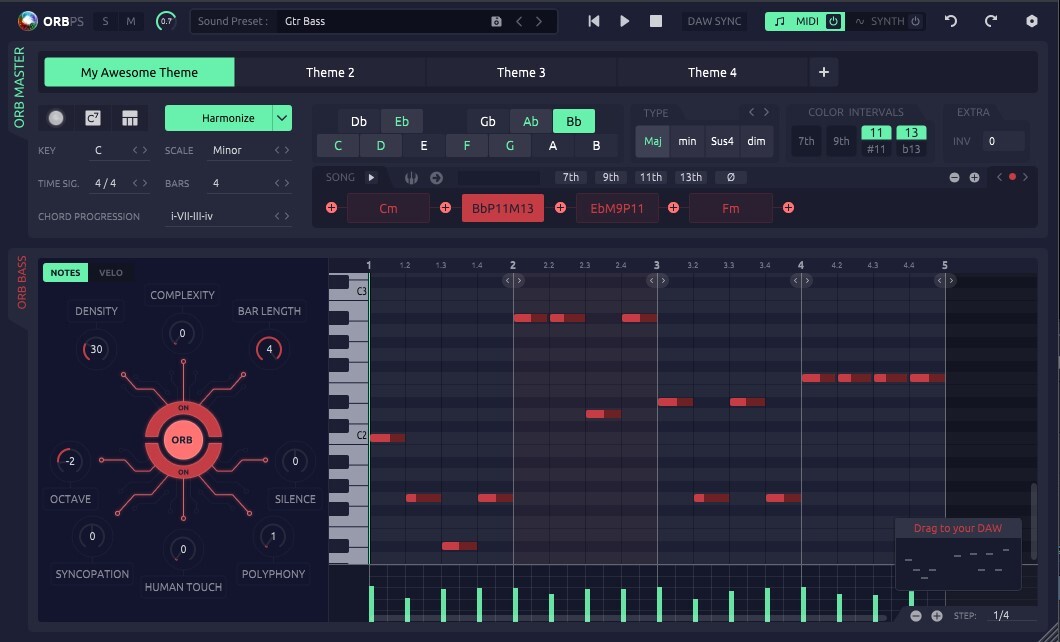Screen dimensions: 1060x642
Task: Select the BbP11M13 chord block
Action: tap(502, 208)
